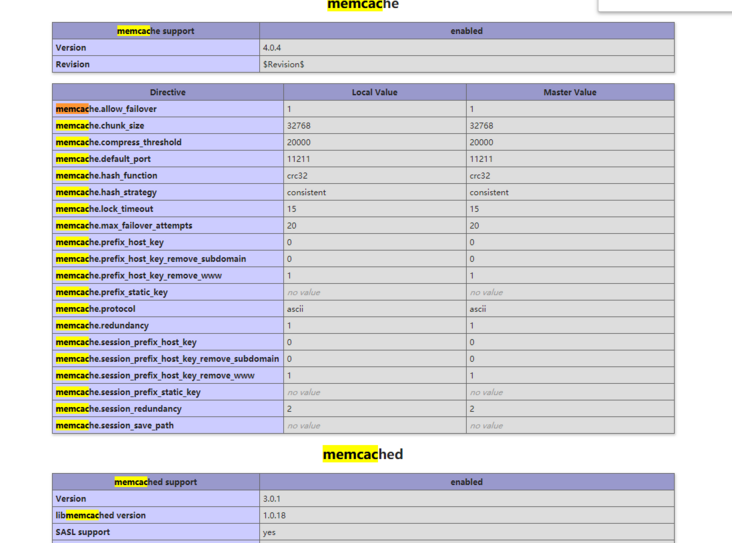Select memcache.prefix_host_key directive
The width and height of the screenshot is (732, 543).
(110, 242)
